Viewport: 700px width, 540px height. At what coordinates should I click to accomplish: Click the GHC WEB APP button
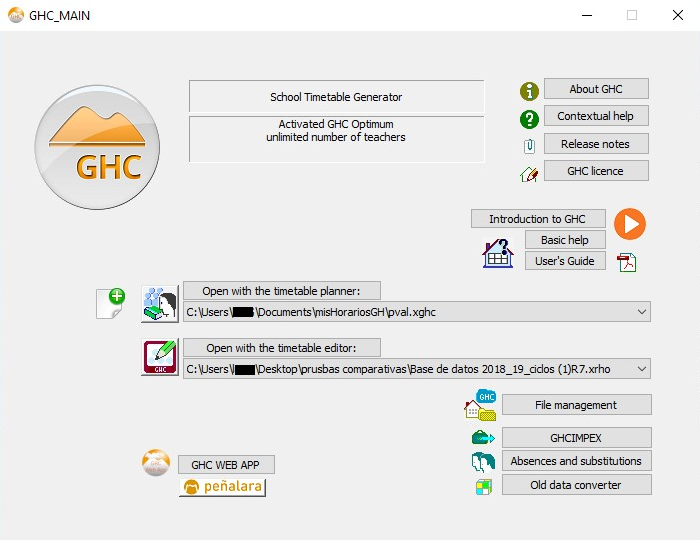(x=226, y=465)
